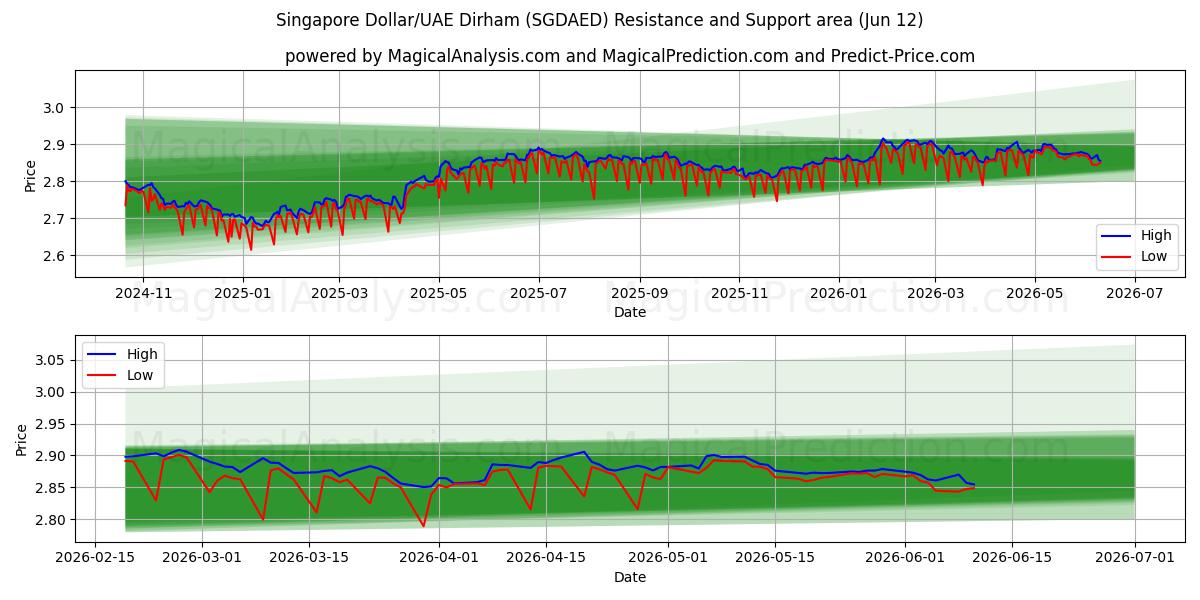
Task: Click the '2026-03-01' x-axis label
Action: [x=202, y=559]
